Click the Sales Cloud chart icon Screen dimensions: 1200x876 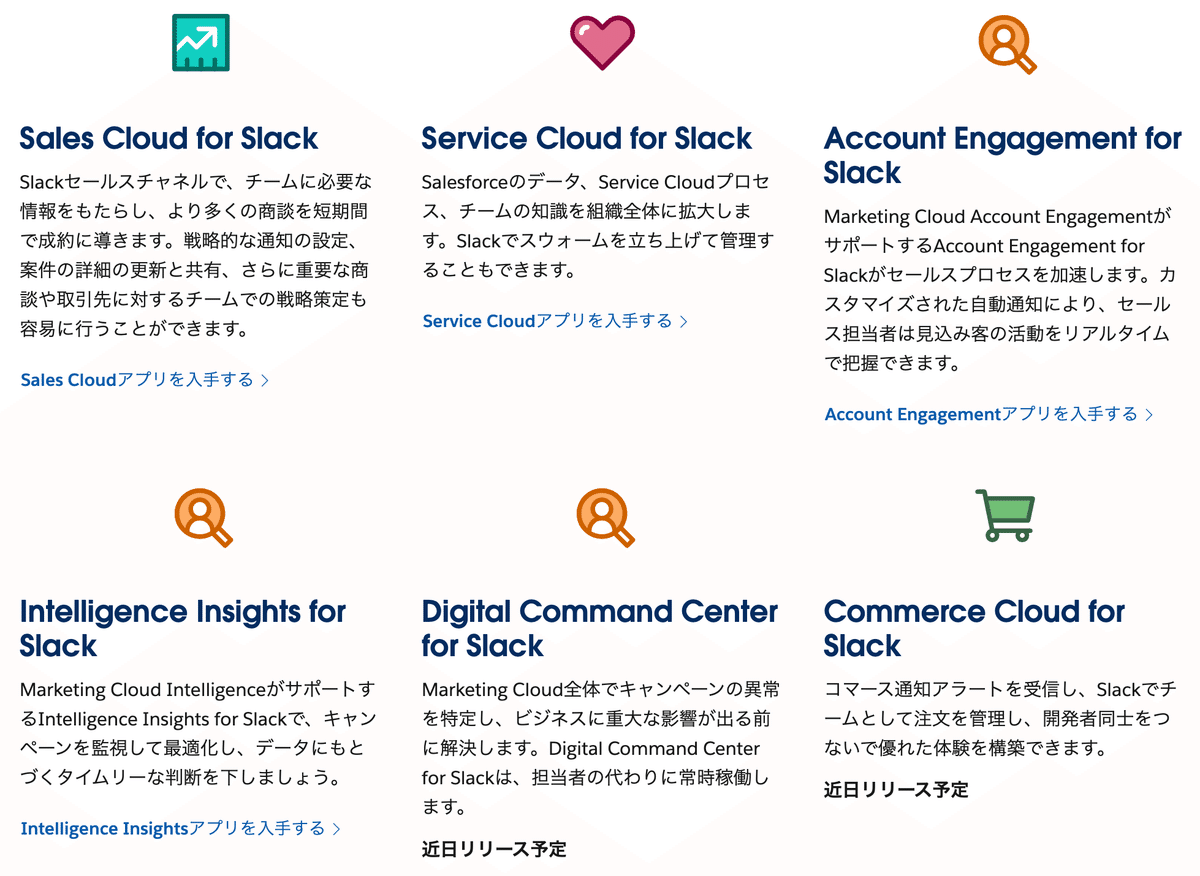click(x=201, y=43)
